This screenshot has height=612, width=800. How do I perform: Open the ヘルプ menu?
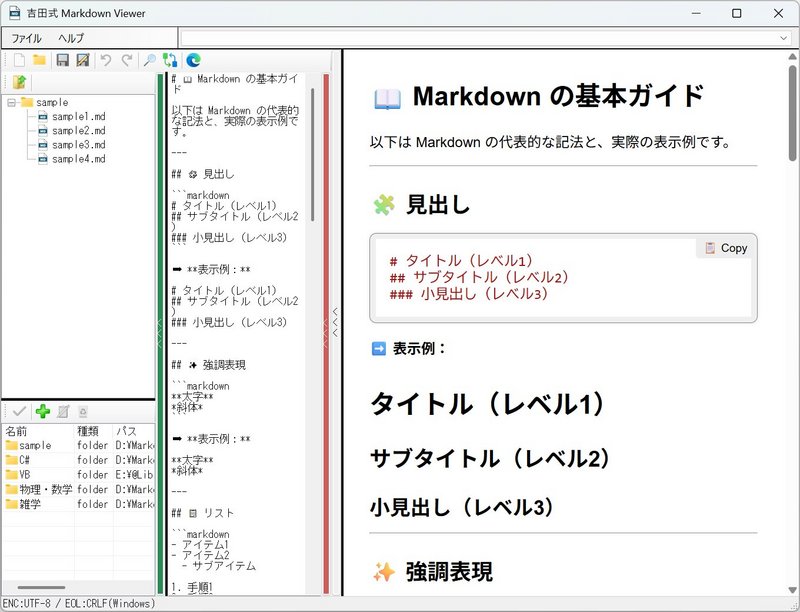[71, 38]
